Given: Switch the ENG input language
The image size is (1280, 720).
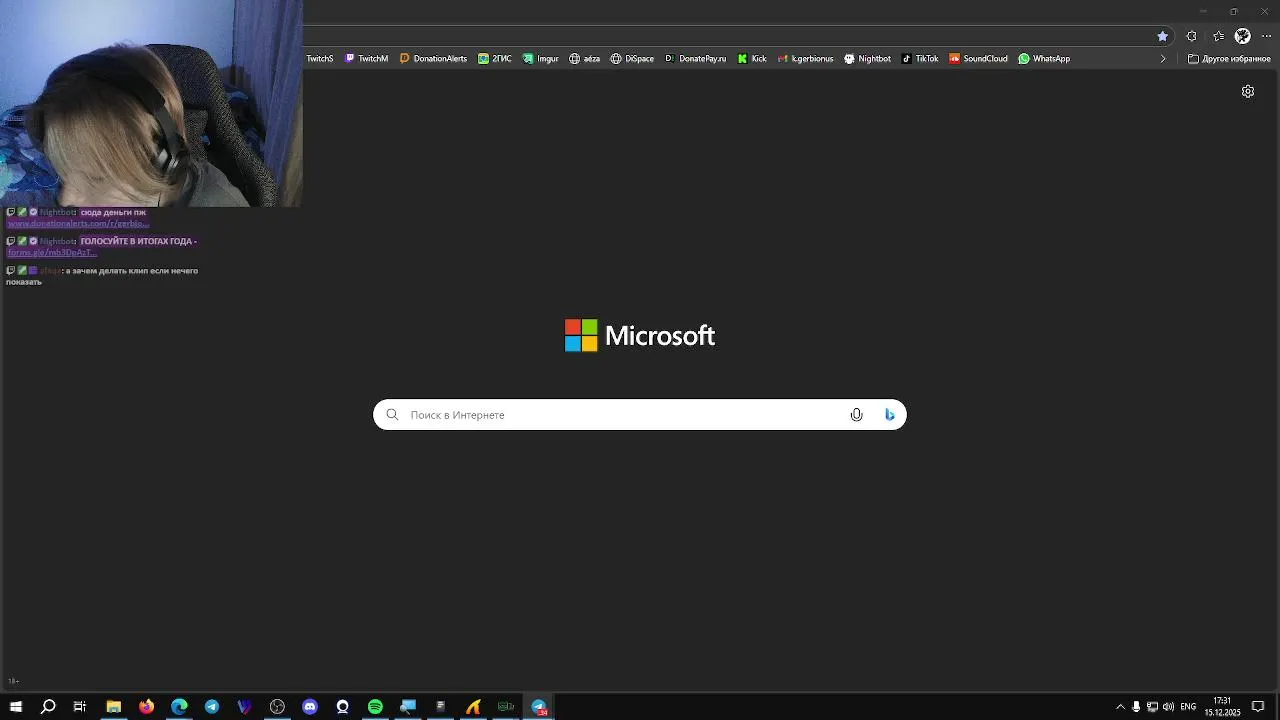Looking at the screenshot, I should point(1188,707).
